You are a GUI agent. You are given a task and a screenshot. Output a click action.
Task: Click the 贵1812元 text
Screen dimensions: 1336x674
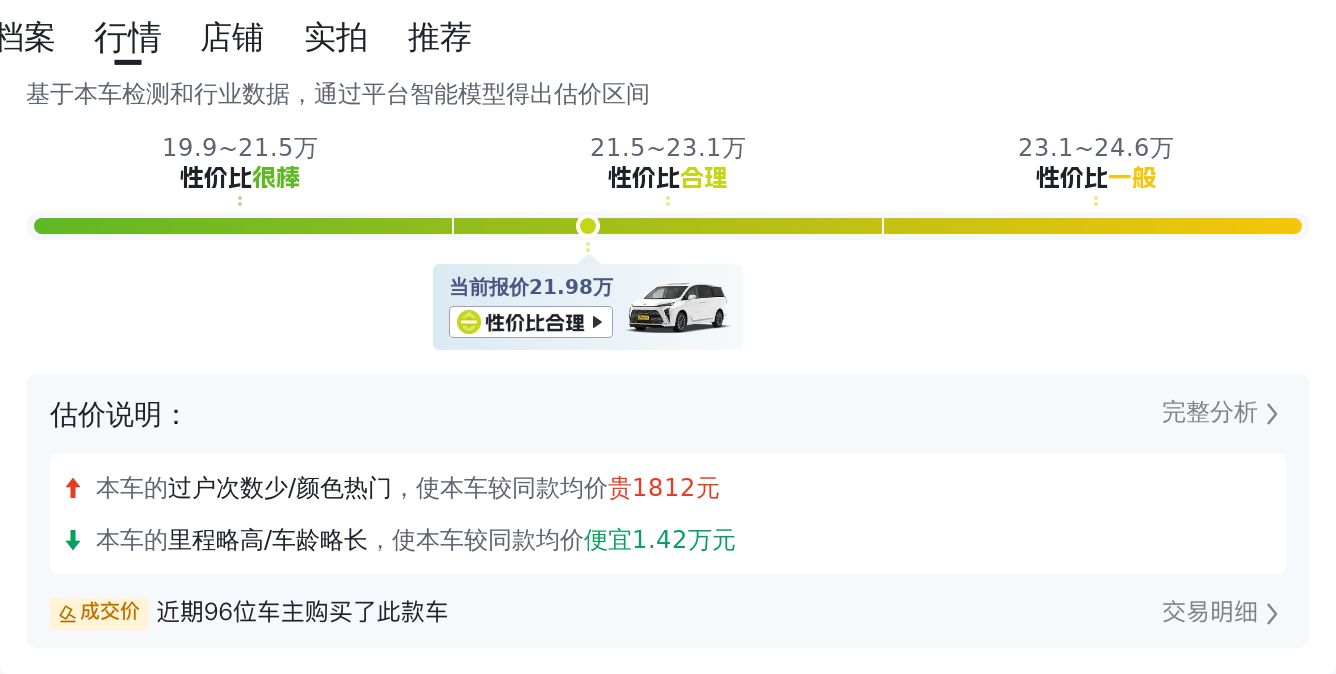pyautogui.click(x=664, y=488)
